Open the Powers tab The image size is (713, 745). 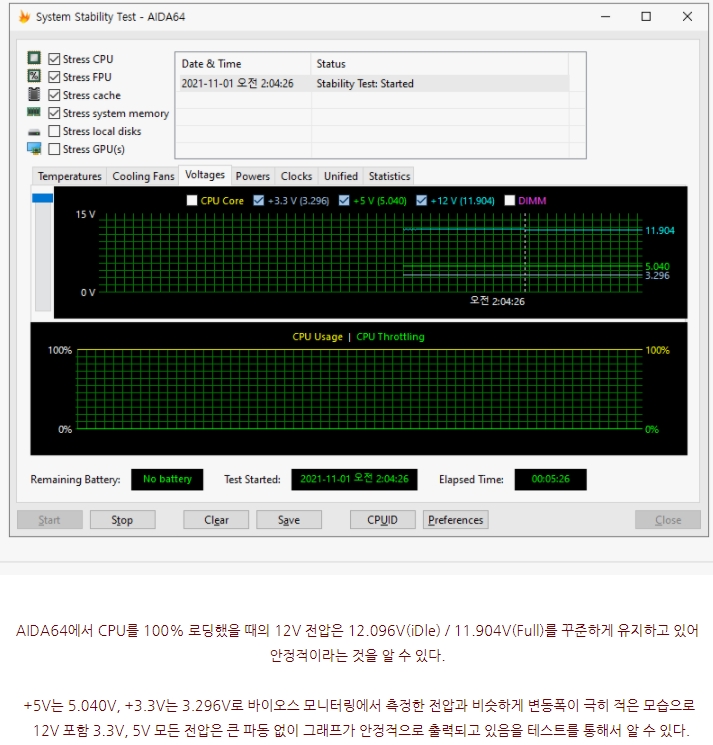252,176
